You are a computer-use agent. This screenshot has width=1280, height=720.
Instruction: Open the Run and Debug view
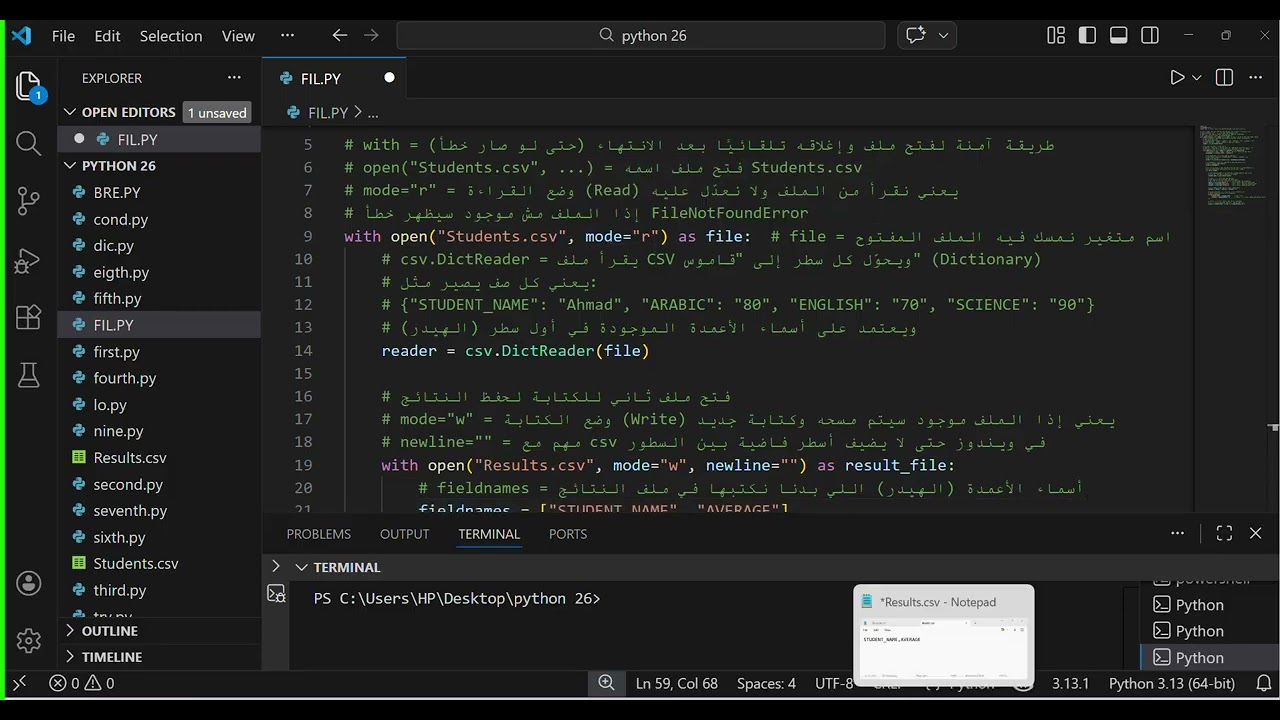pyautogui.click(x=29, y=260)
